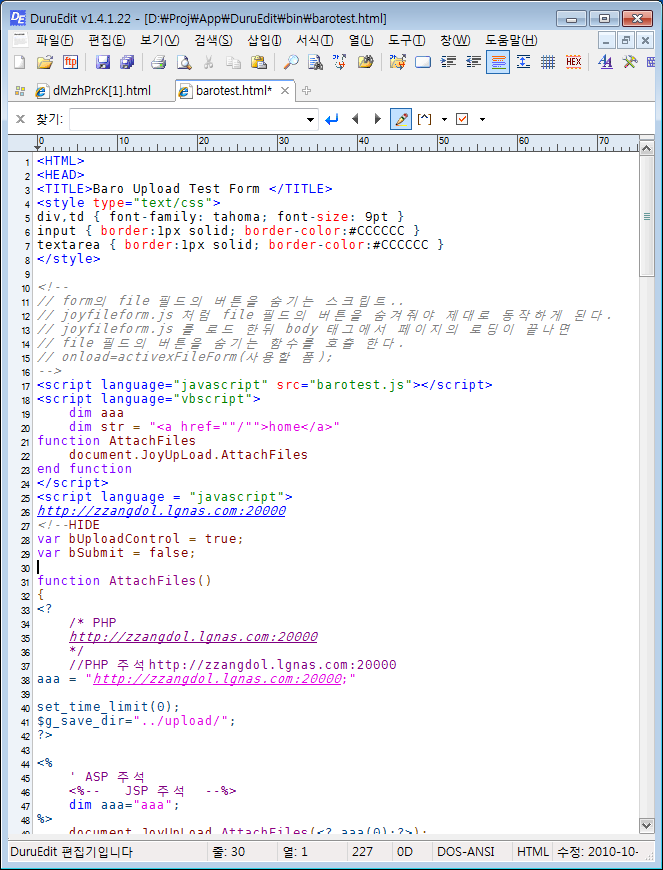Close the barotest.html tab

pos(285,91)
